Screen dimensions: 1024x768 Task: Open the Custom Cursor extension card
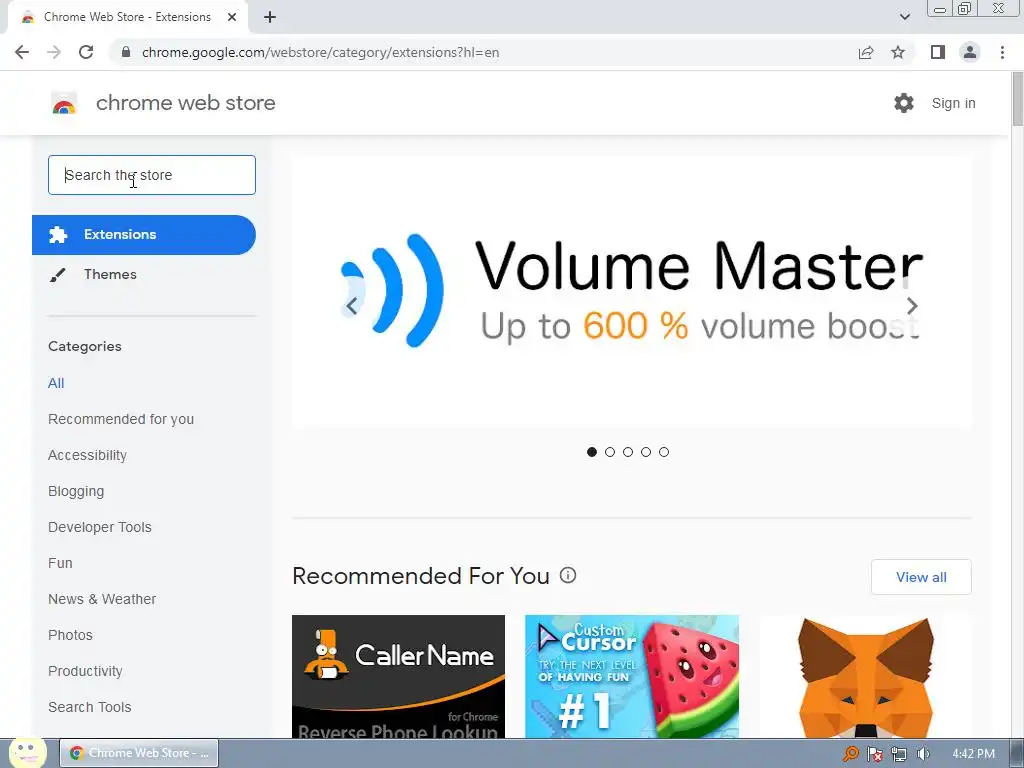(x=632, y=677)
